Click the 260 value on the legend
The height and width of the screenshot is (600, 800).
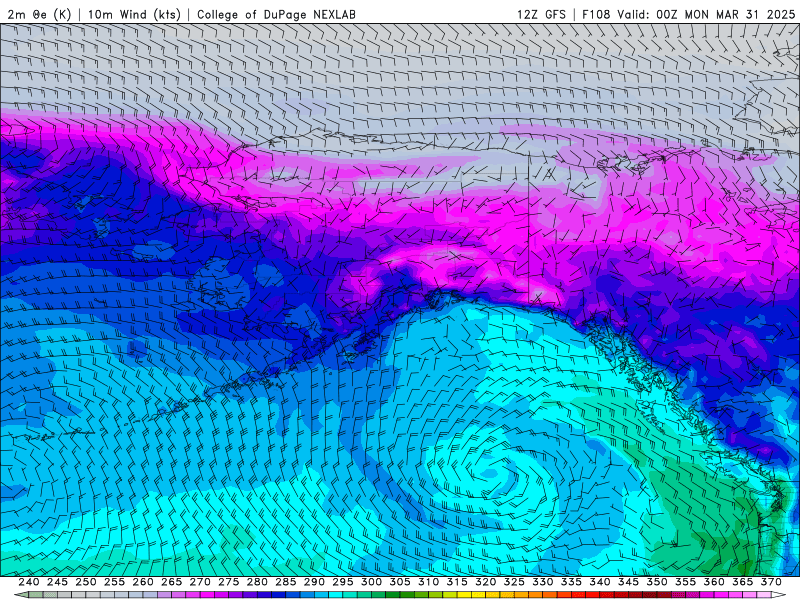coord(143,582)
